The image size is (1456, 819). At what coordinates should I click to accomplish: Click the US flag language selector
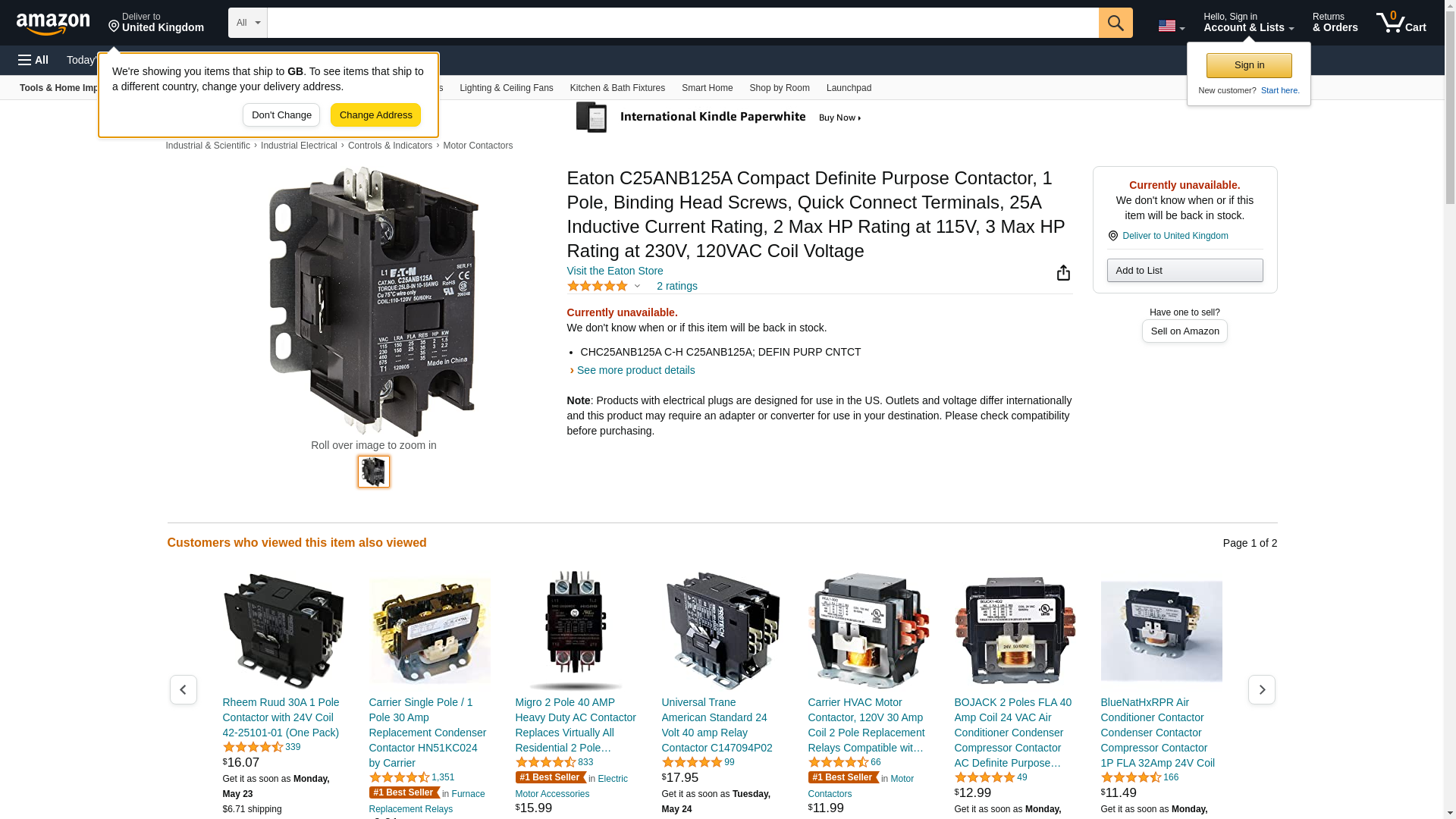(1171, 26)
